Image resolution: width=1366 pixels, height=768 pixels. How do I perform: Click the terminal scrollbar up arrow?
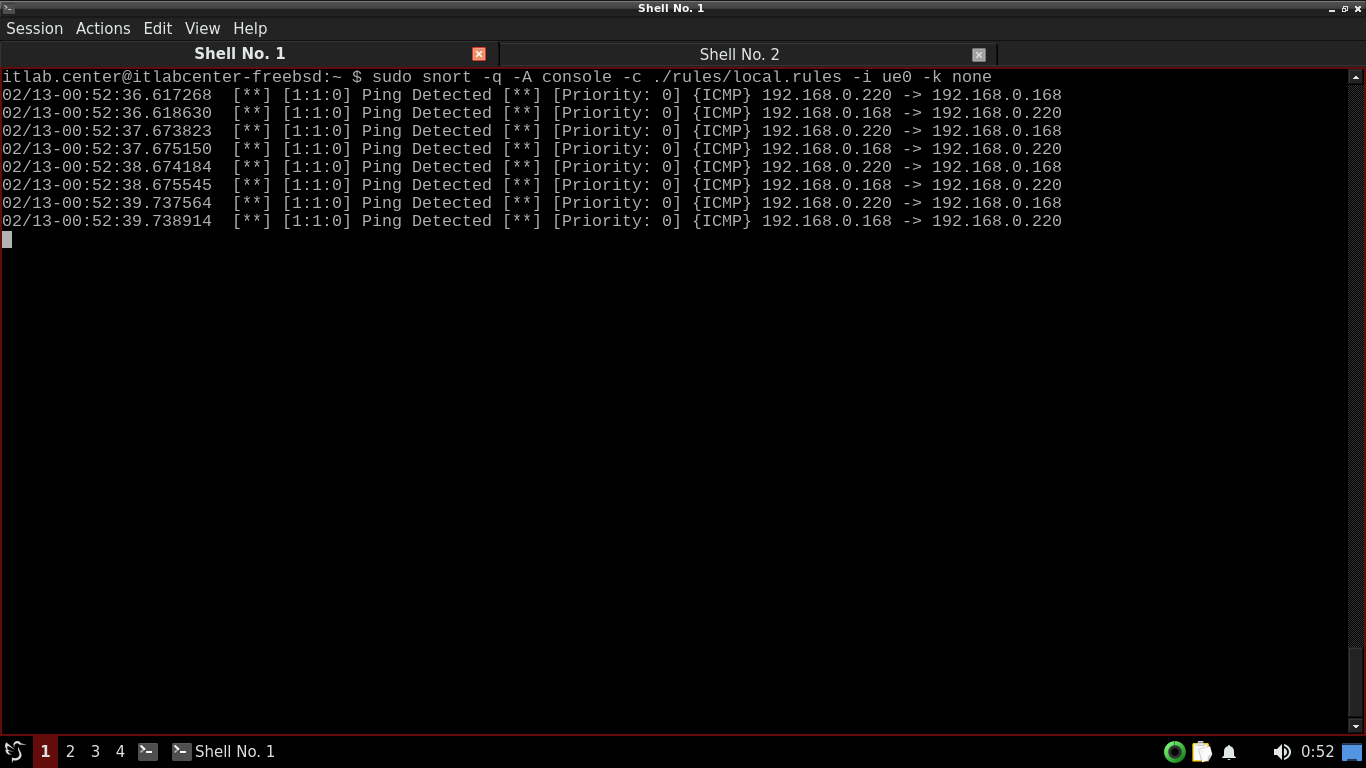click(x=1356, y=77)
